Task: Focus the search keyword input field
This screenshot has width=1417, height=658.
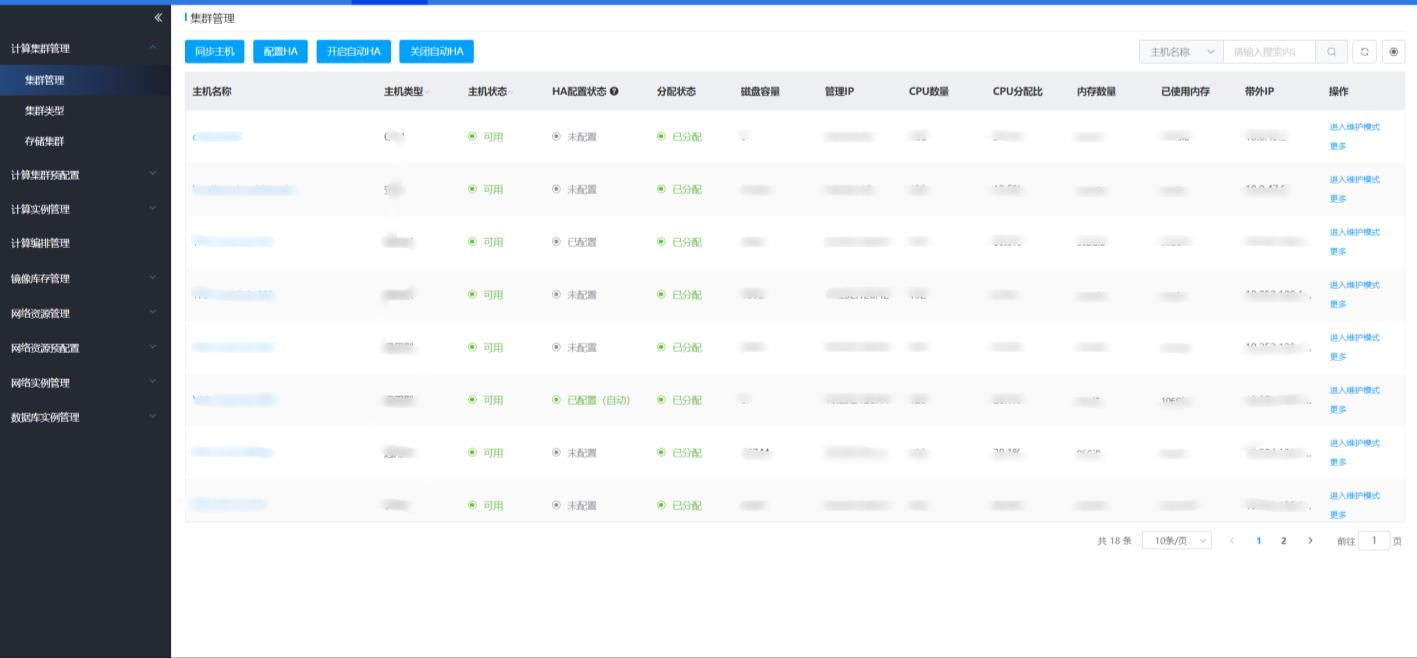Action: [1268, 52]
